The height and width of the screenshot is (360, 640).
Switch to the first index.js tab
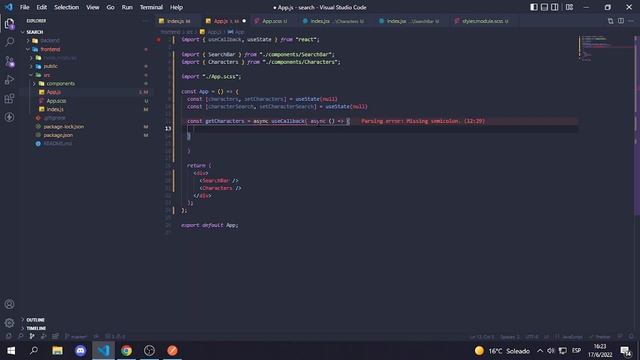[176, 21]
